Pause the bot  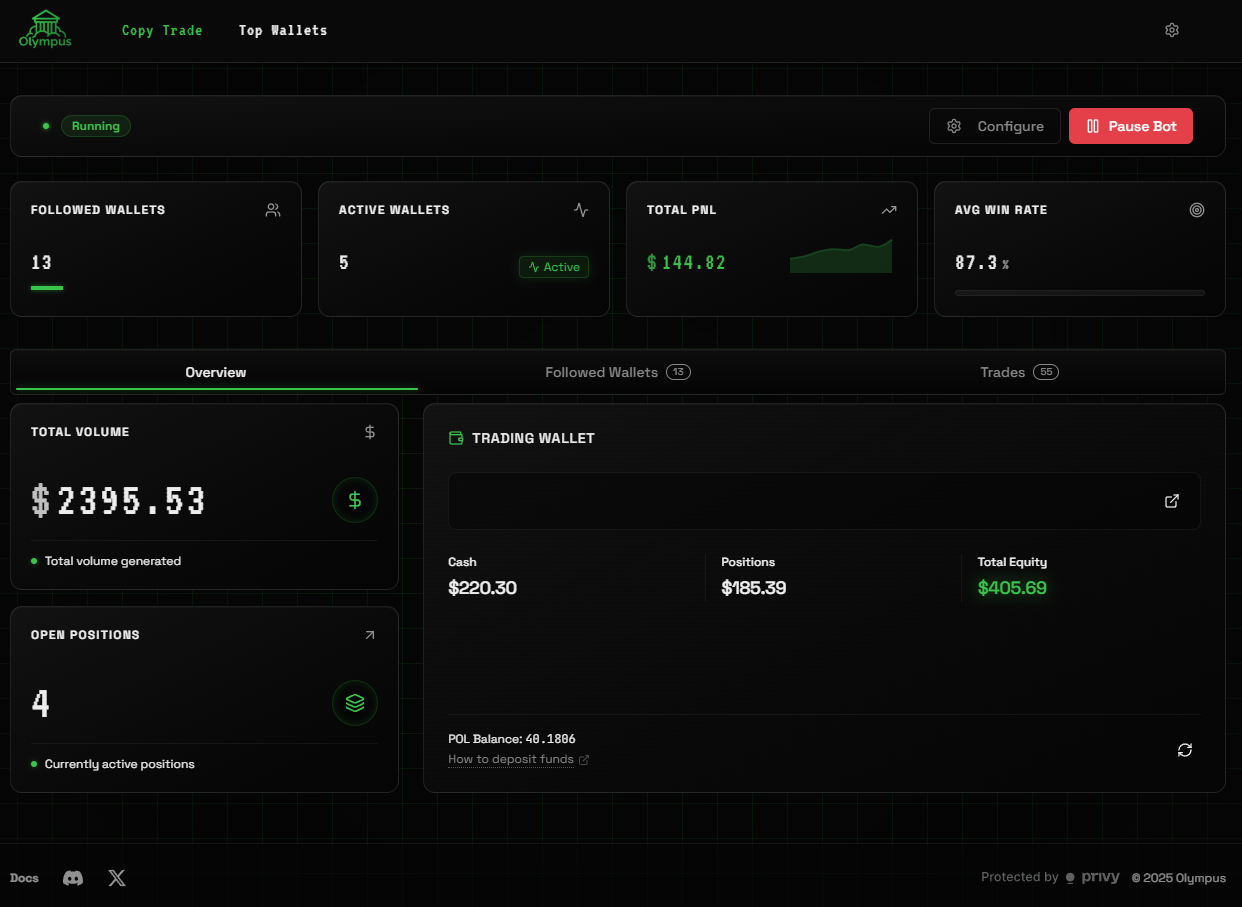[1130, 126]
